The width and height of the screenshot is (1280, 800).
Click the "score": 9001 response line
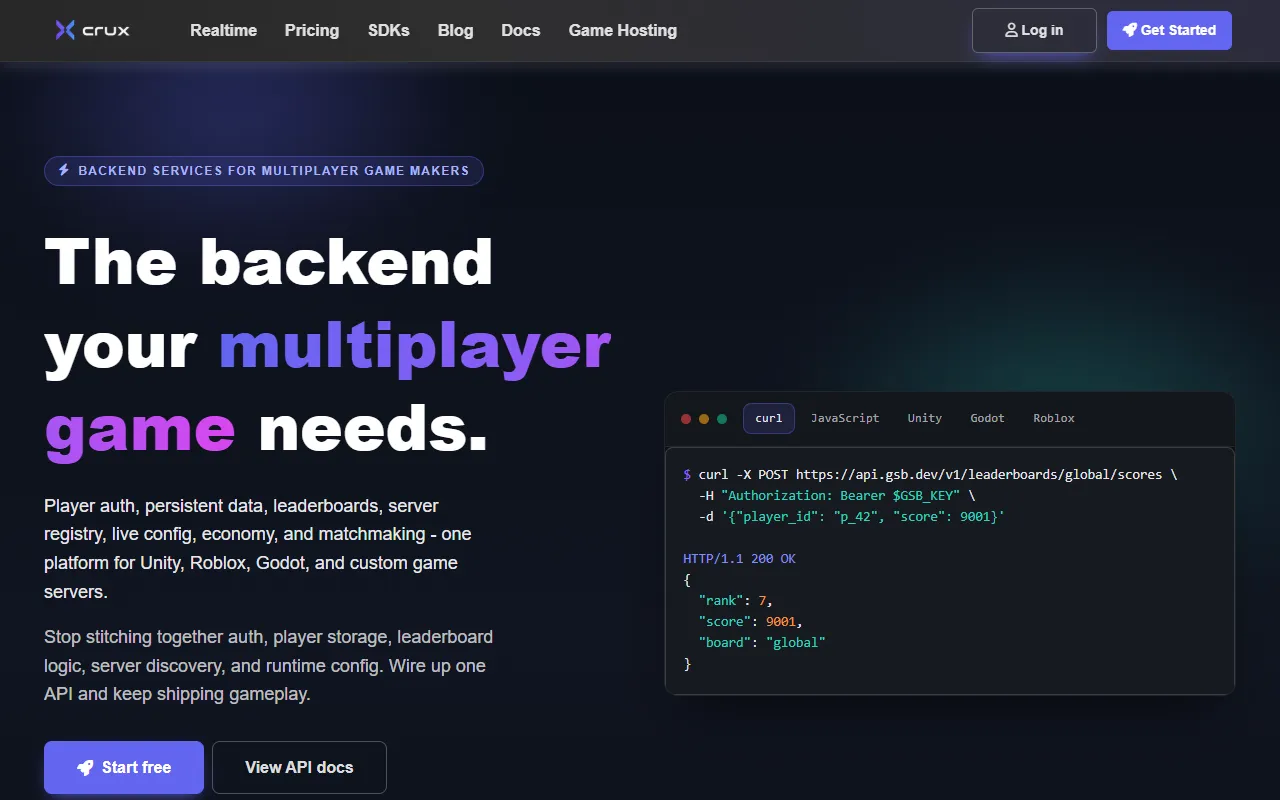pyautogui.click(x=750, y=622)
